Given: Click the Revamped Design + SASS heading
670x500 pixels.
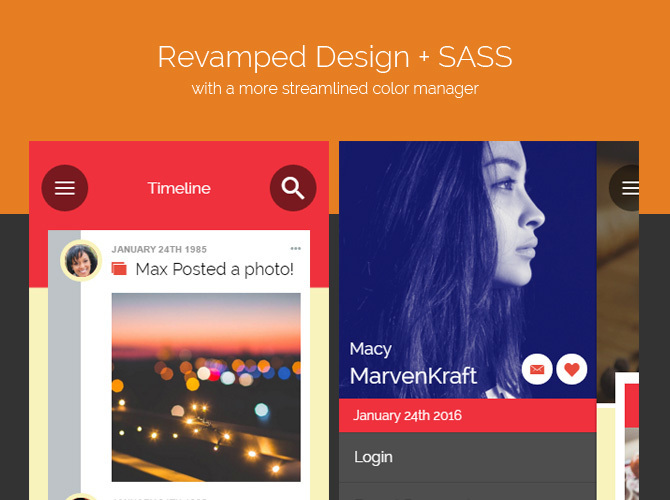Looking at the screenshot, I should 335,57.
